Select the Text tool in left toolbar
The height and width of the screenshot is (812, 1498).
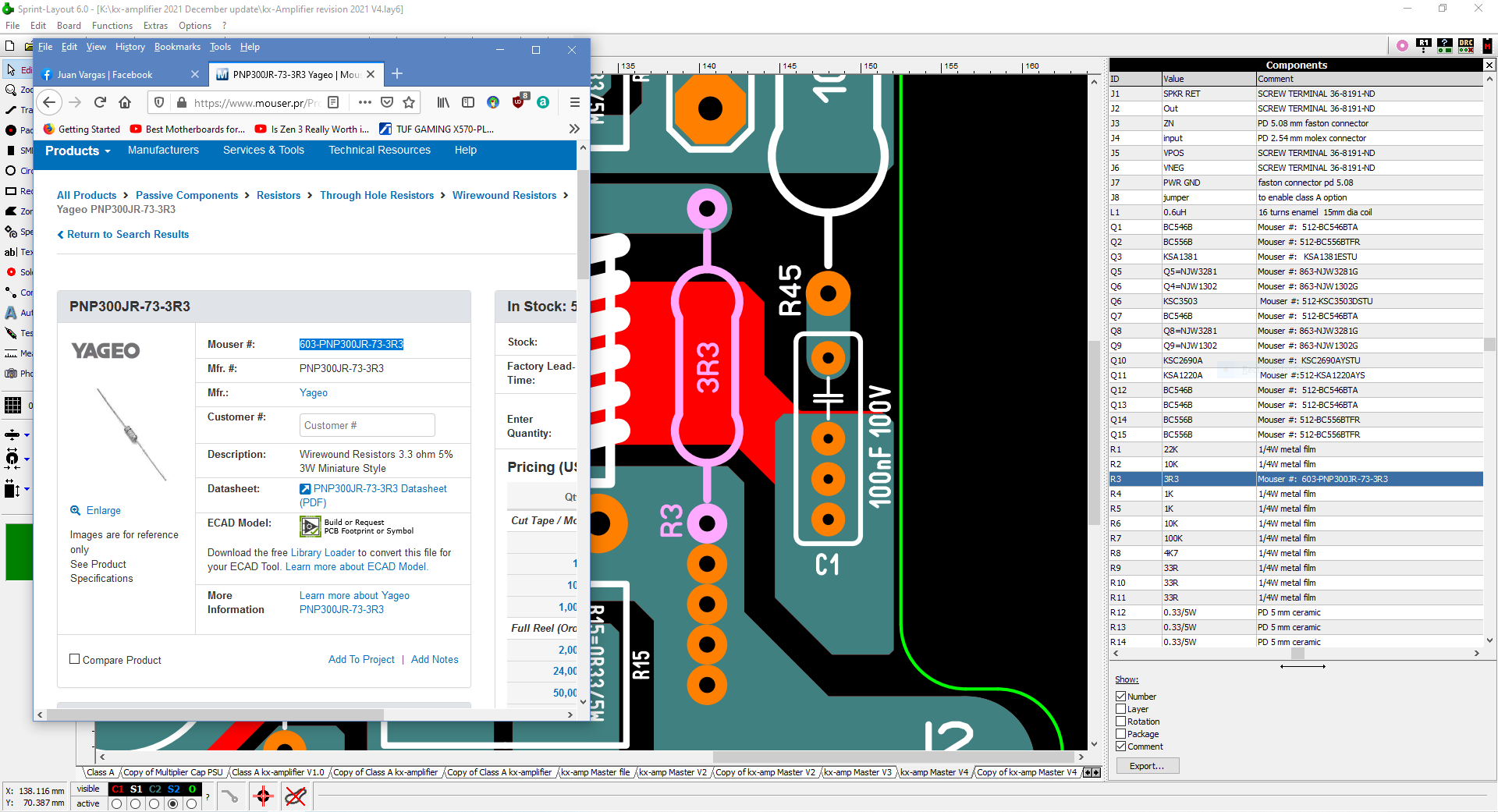(x=17, y=252)
